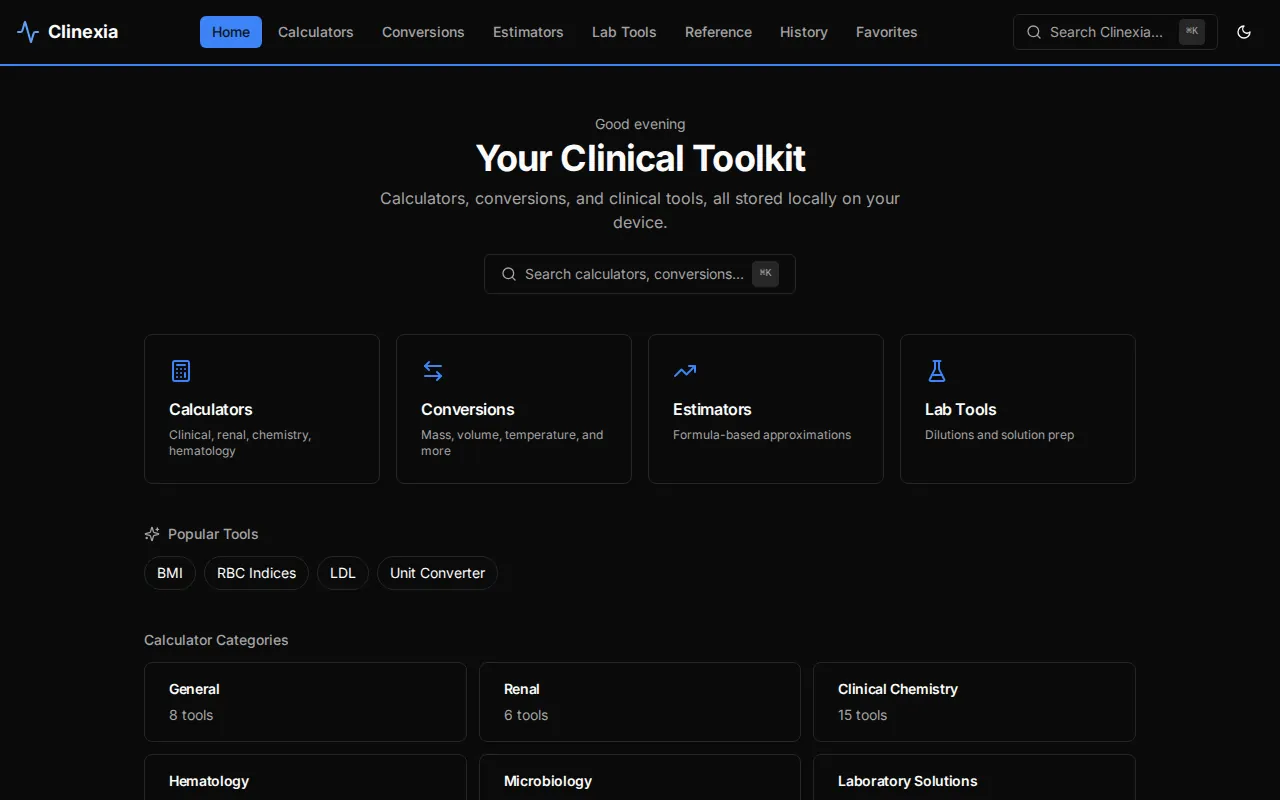This screenshot has height=800, width=1280.
Task: Focus the Search Clinexia header field
Action: point(1115,32)
